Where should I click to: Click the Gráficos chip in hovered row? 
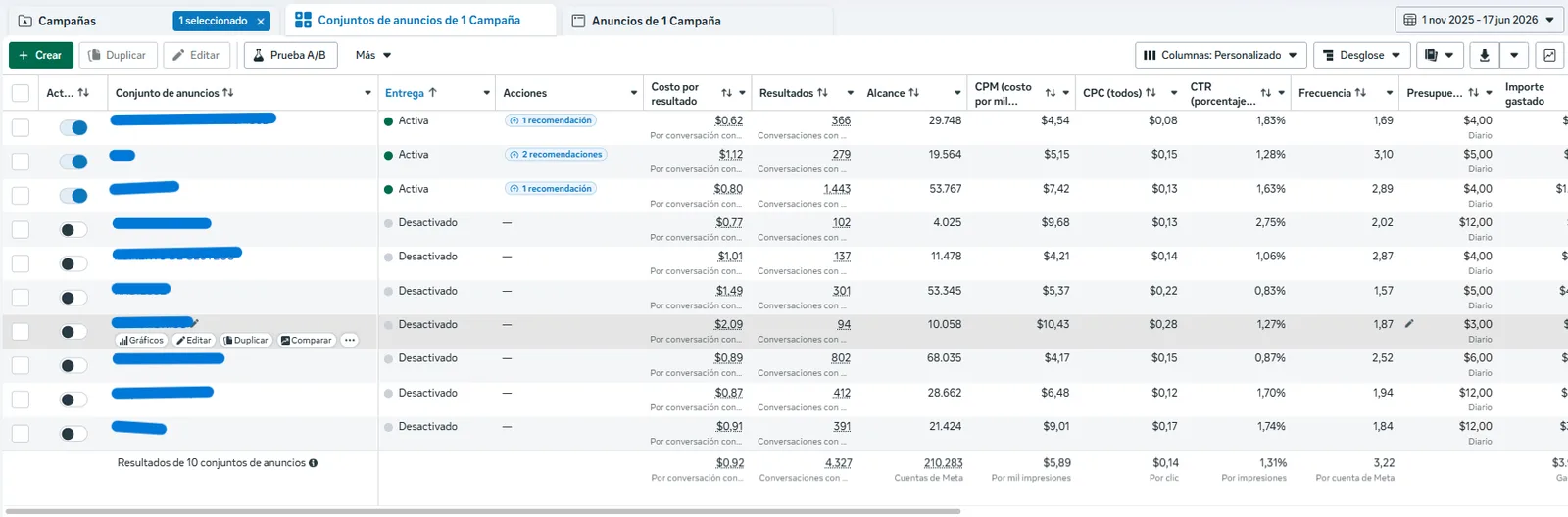pyautogui.click(x=142, y=340)
